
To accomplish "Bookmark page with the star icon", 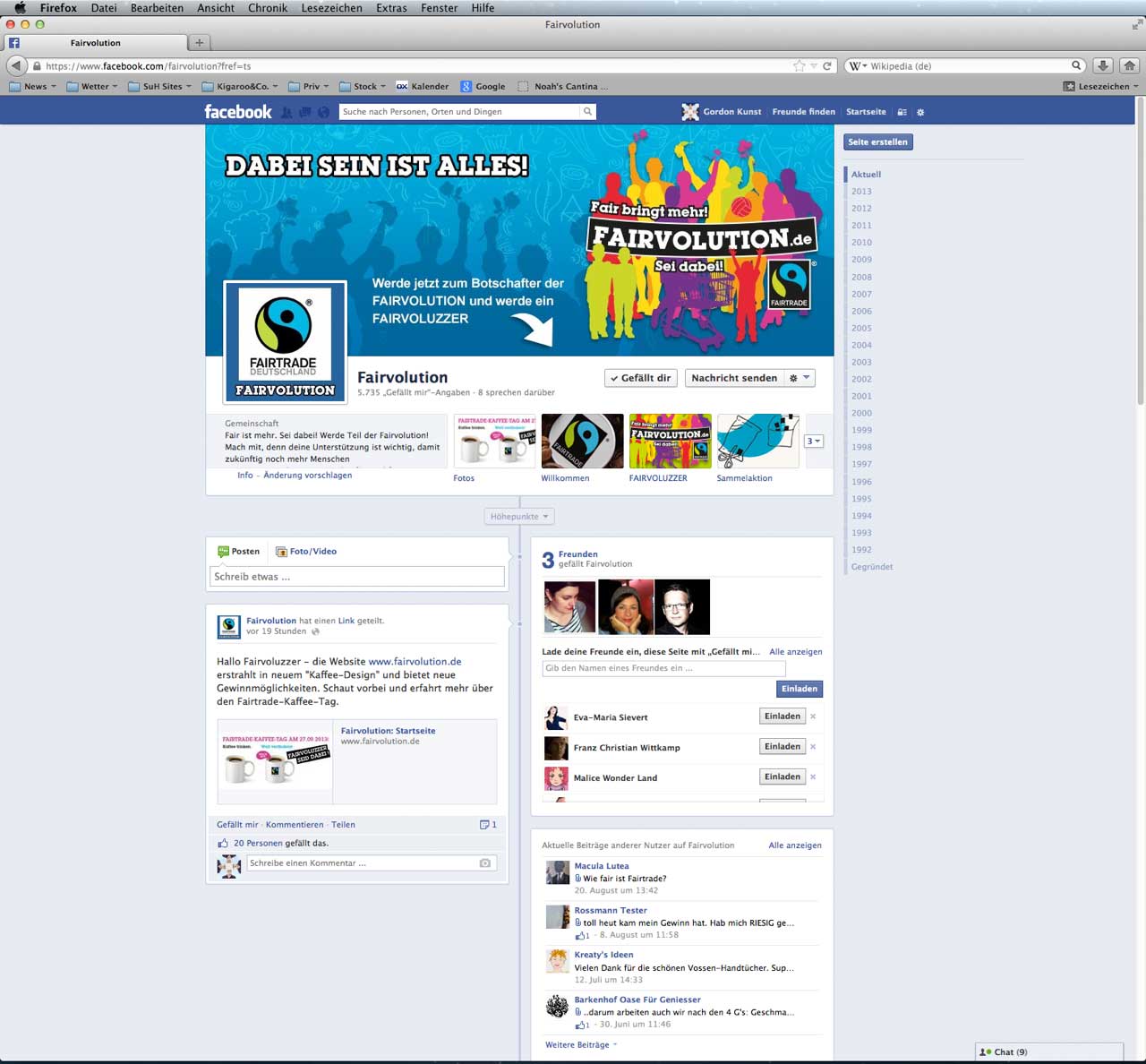I will (x=799, y=66).
